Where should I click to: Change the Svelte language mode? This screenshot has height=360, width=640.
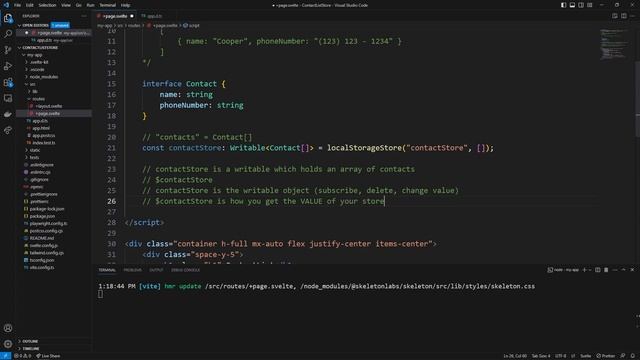point(585,356)
